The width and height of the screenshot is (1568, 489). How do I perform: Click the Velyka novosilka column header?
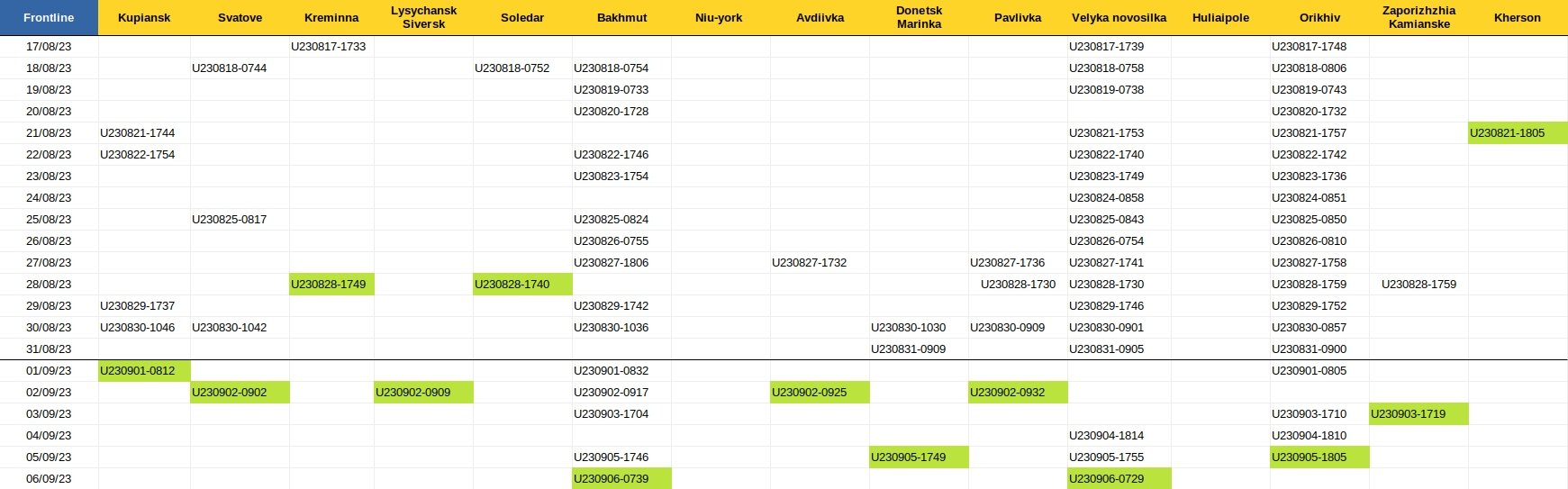pos(1119,18)
